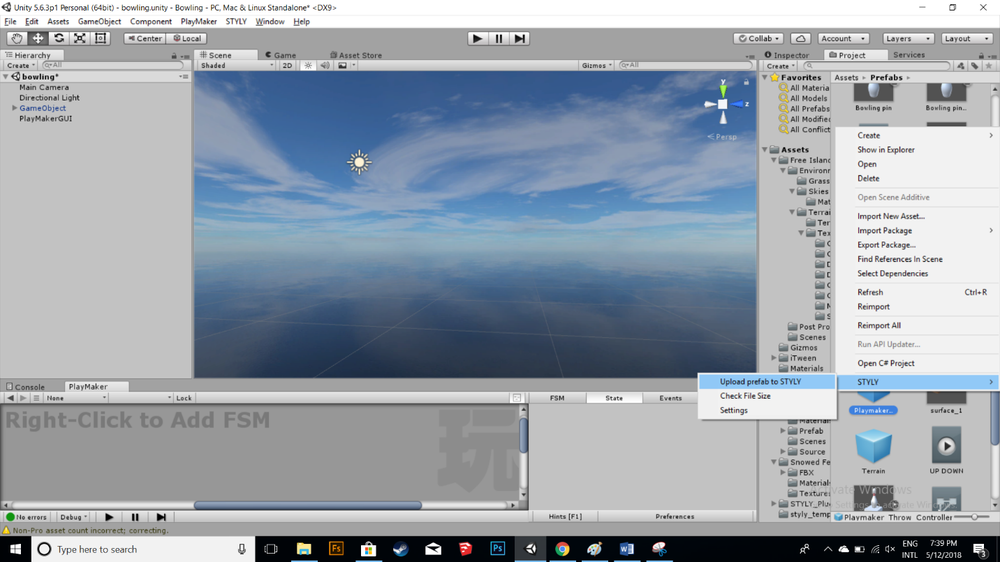Click Hints F1 button
The height and width of the screenshot is (562, 1000).
click(565, 517)
